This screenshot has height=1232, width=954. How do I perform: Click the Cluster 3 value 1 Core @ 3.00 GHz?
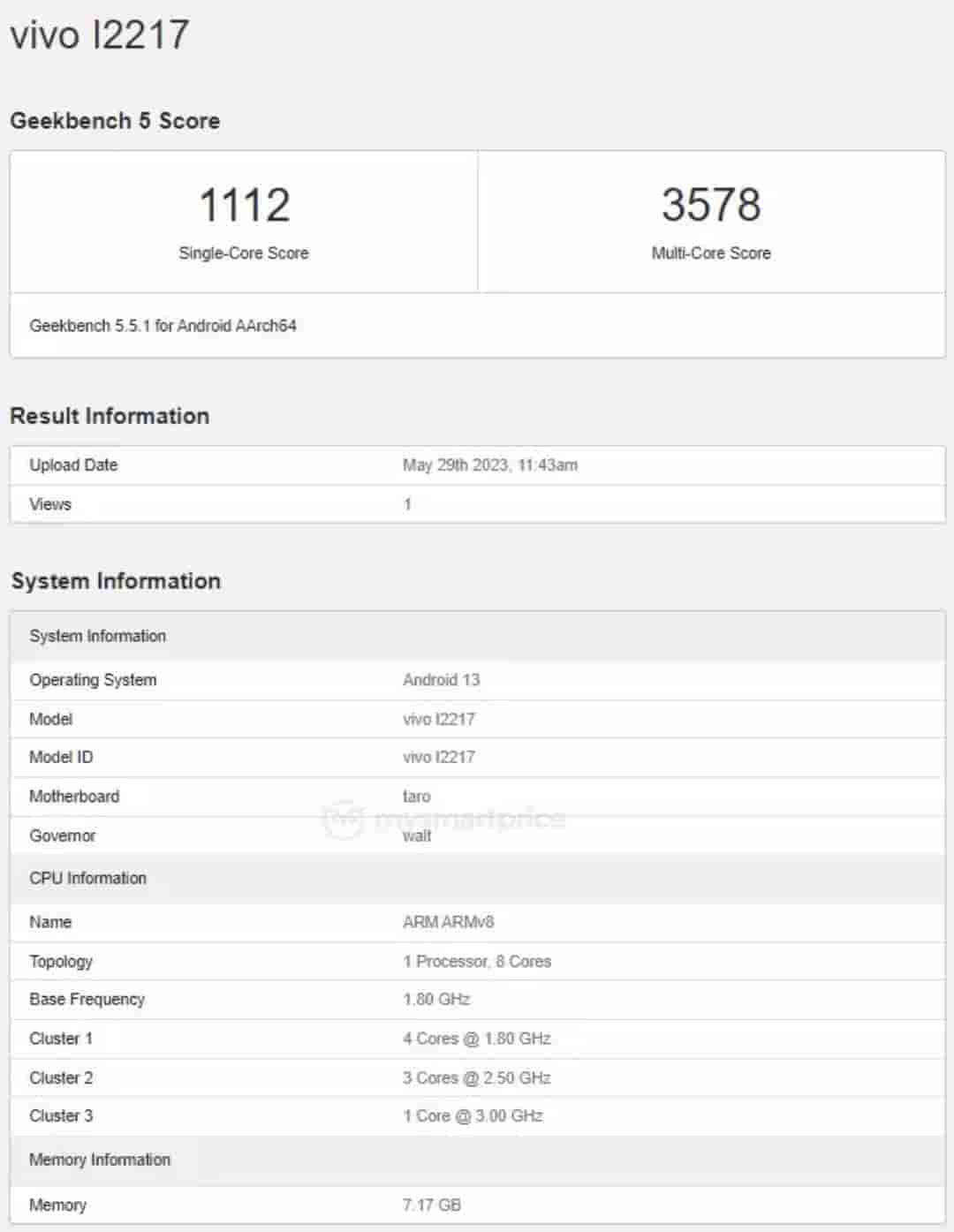click(x=473, y=1115)
